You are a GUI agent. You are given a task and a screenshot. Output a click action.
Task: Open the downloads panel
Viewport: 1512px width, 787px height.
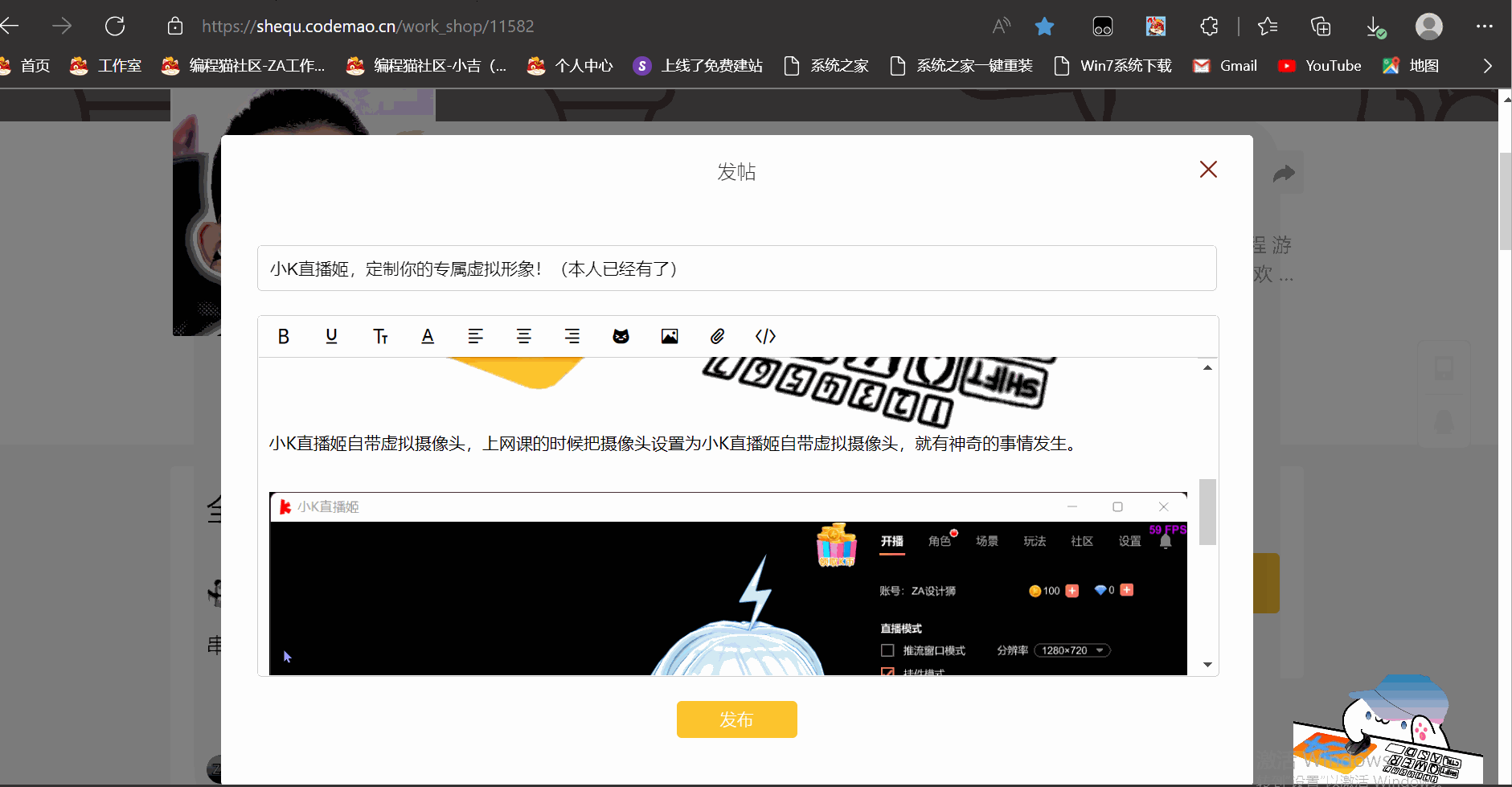point(1375,27)
